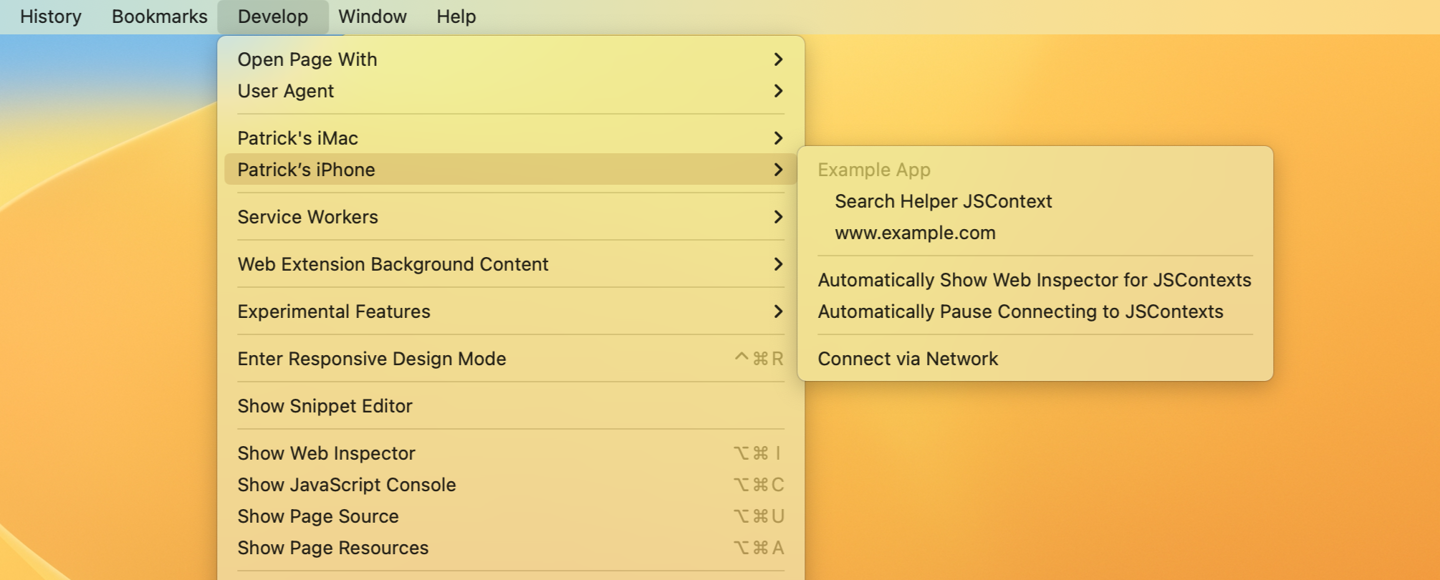The height and width of the screenshot is (580, 1440).
Task: Toggle Automatically Show Web Inspector for JSContexts
Action: pyautogui.click(x=1034, y=280)
